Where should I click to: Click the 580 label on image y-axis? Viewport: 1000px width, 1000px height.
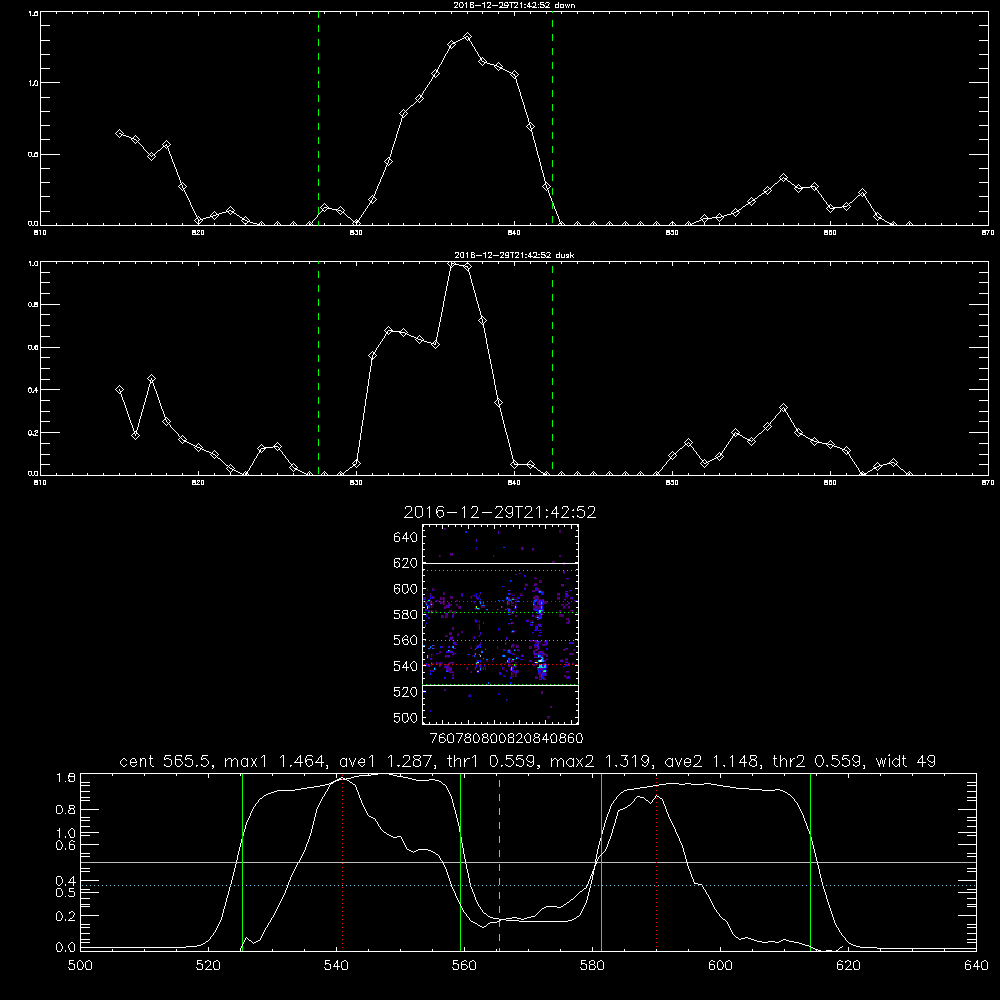tap(406, 615)
